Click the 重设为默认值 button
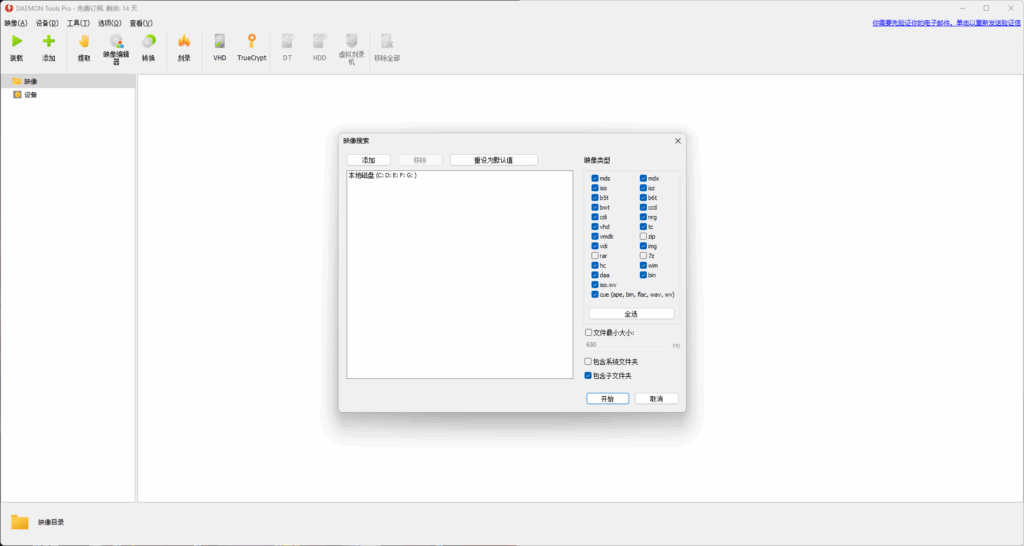This screenshot has height=546, width=1024. click(494, 160)
